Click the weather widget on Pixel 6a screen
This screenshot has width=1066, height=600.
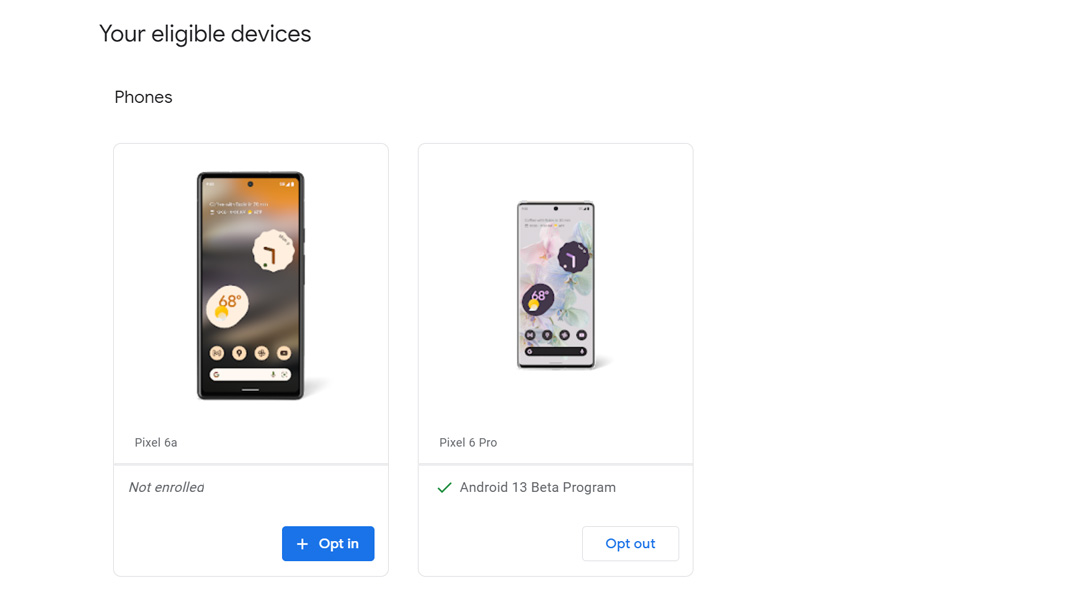[228, 305]
